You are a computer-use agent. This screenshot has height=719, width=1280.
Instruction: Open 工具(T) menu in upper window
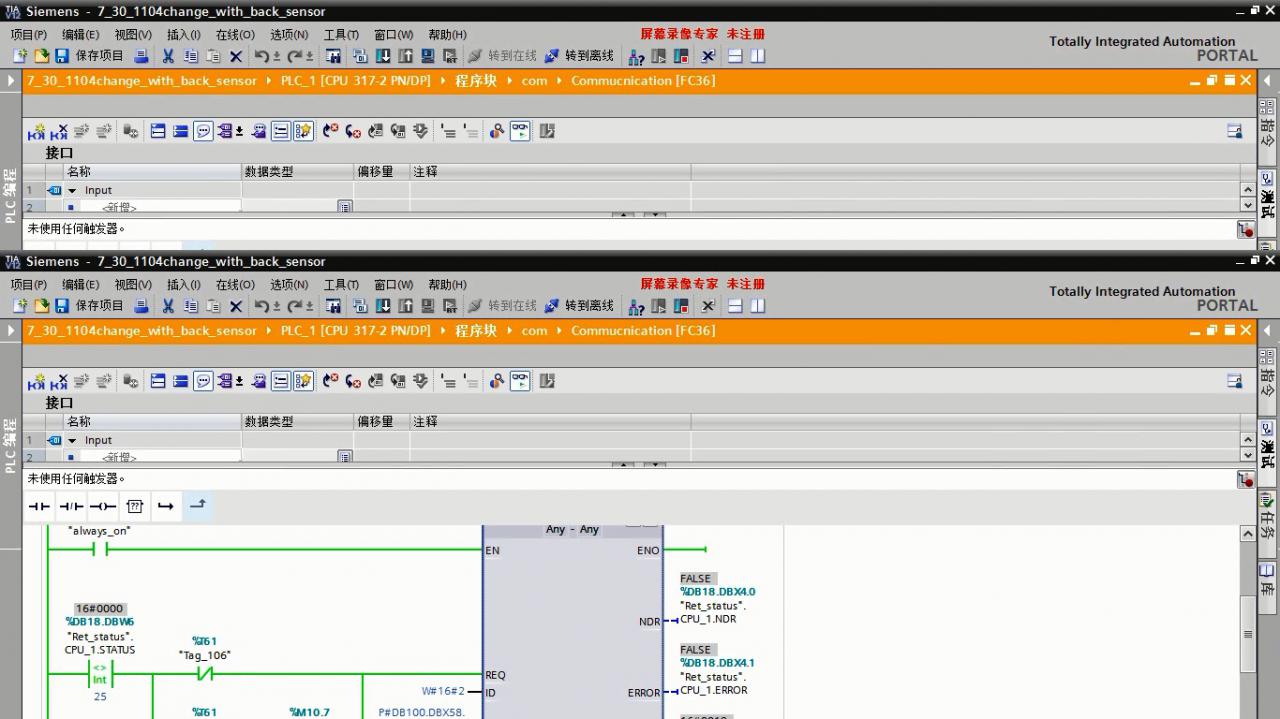[x=341, y=34]
